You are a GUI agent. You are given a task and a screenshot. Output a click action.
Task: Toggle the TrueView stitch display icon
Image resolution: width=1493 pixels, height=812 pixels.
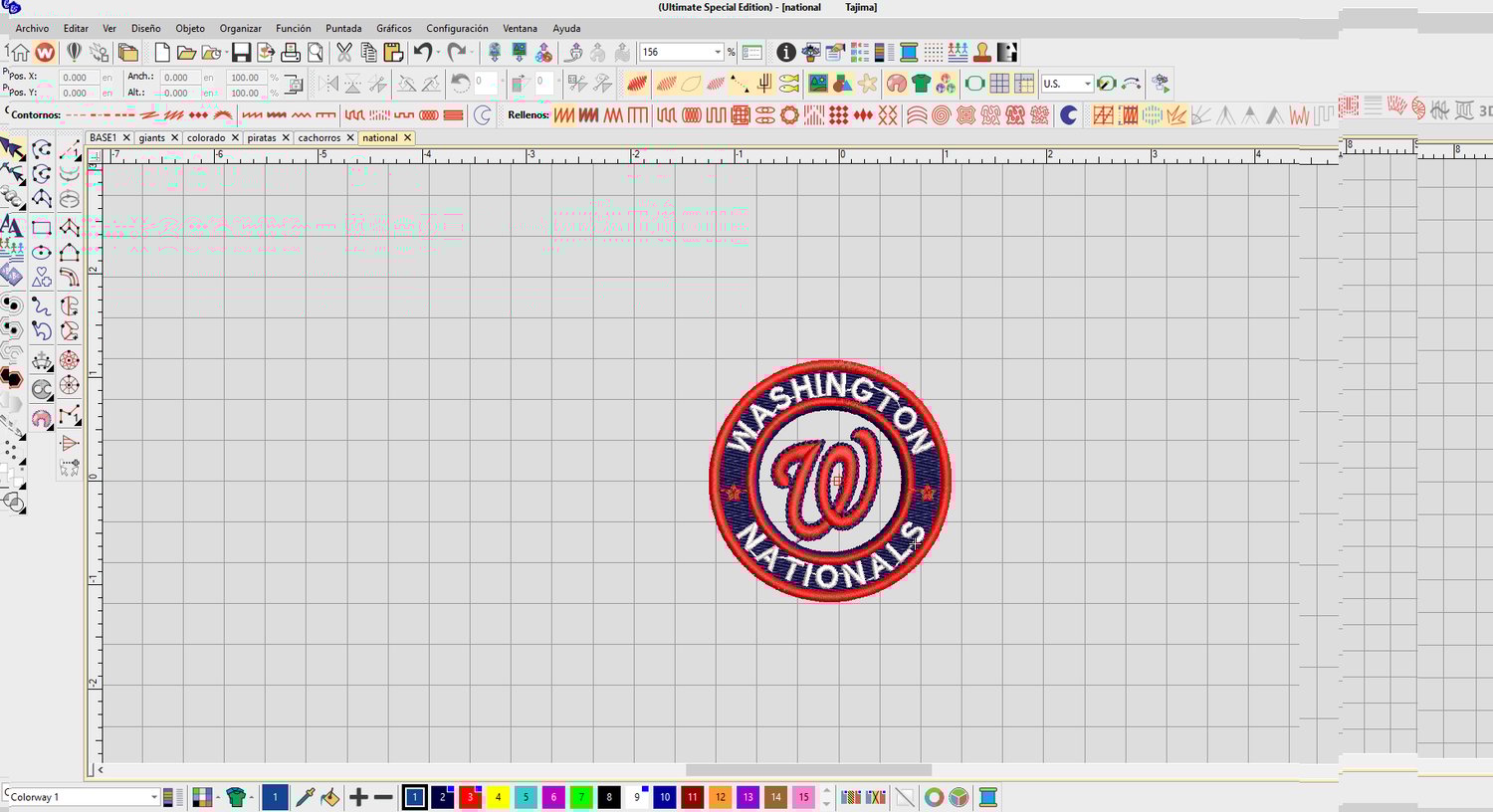coord(637,84)
